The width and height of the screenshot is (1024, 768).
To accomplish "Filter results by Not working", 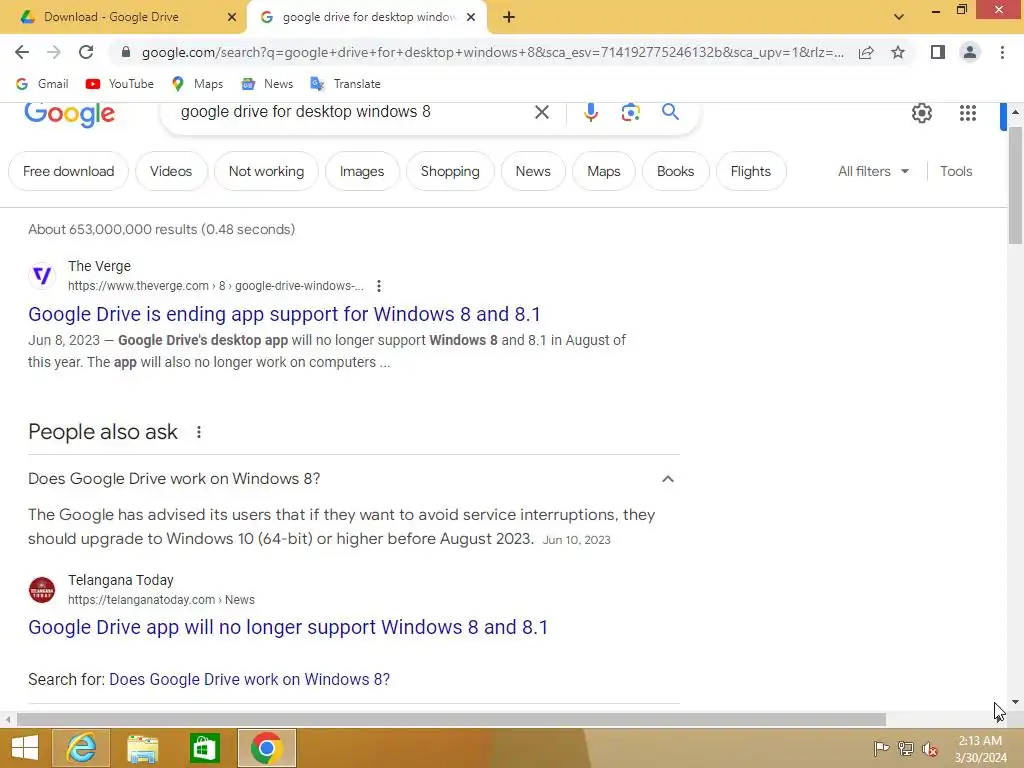I will pos(266,171).
